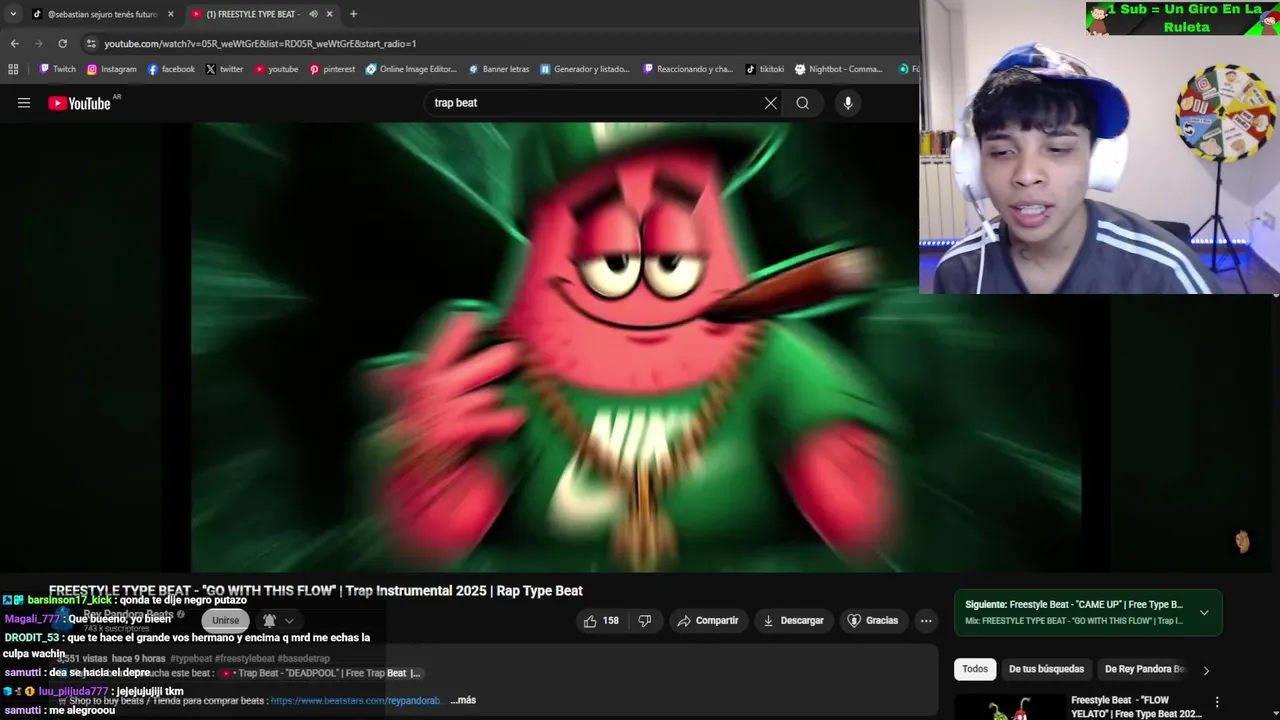Open the youtube bookmark

click(276, 69)
